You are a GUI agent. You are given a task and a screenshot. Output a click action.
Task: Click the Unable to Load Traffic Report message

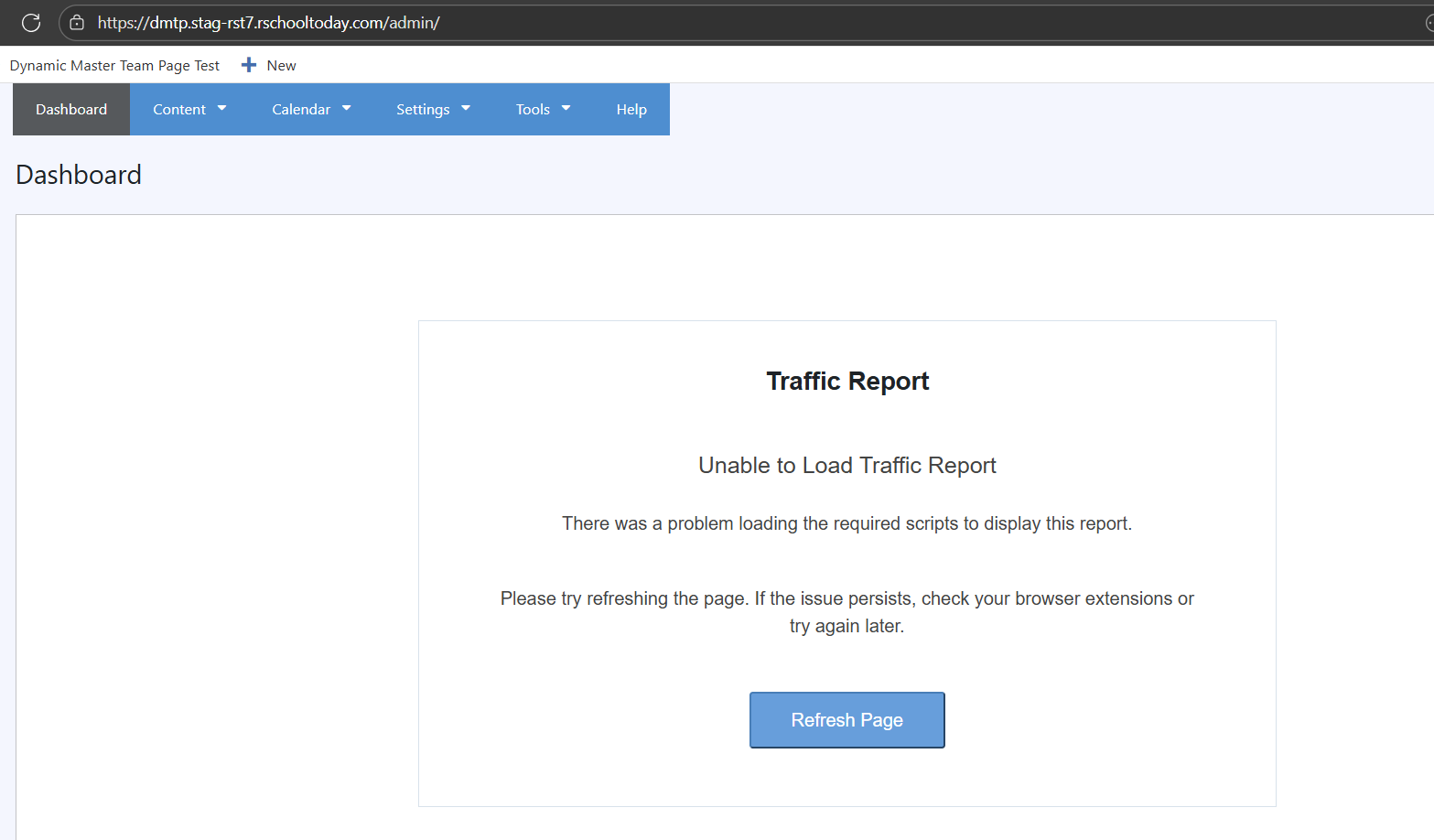click(847, 465)
